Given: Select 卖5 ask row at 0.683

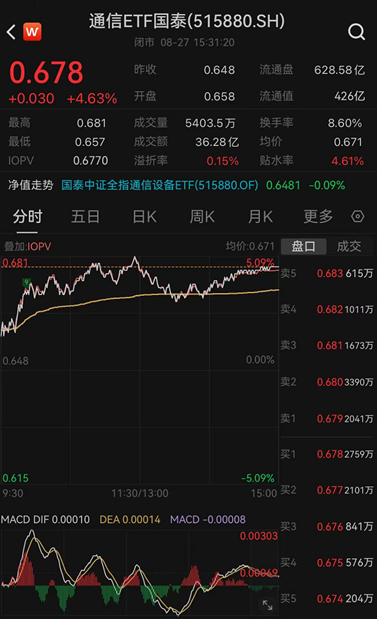Looking at the screenshot, I should coord(327,273).
